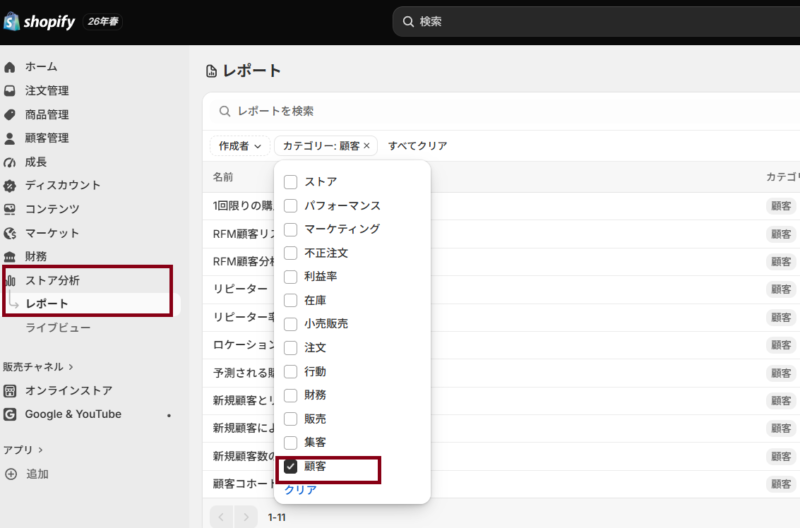
Task: Check the パフォーマンス category checkbox
Action: [x=290, y=206]
